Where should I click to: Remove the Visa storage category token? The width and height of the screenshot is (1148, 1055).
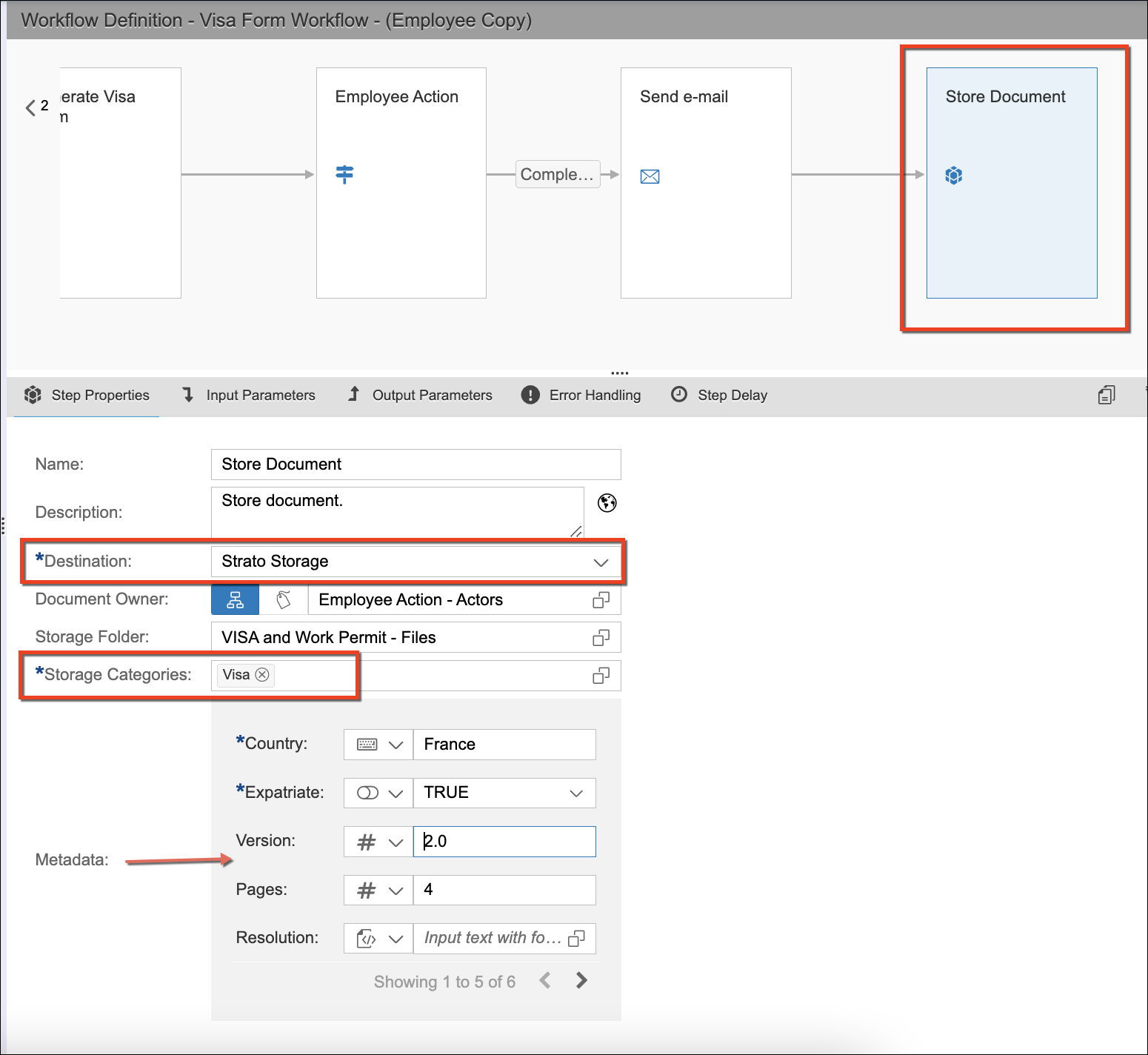point(262,675)
